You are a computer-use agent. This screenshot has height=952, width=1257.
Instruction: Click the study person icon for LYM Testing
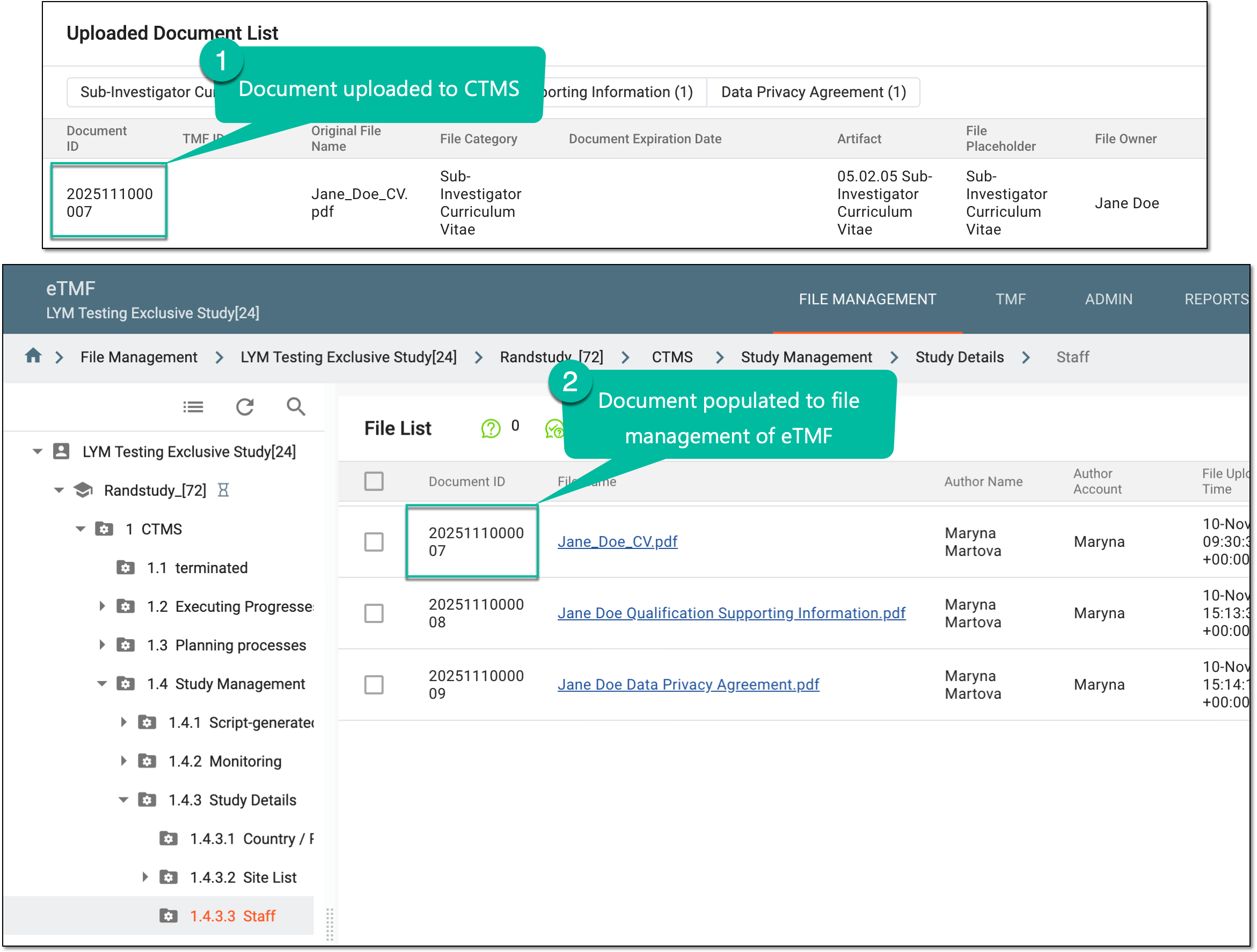click(61, 451)
